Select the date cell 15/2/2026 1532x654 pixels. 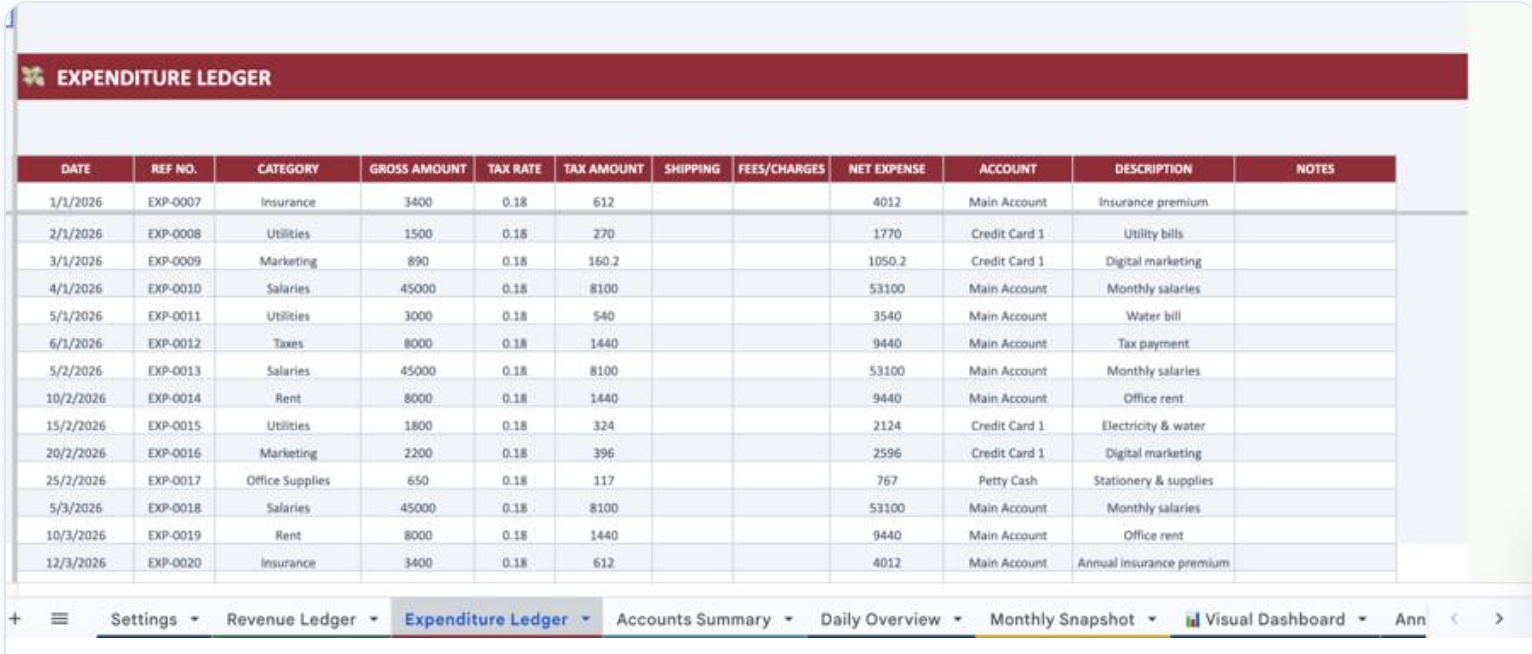[x=76, y=425]
